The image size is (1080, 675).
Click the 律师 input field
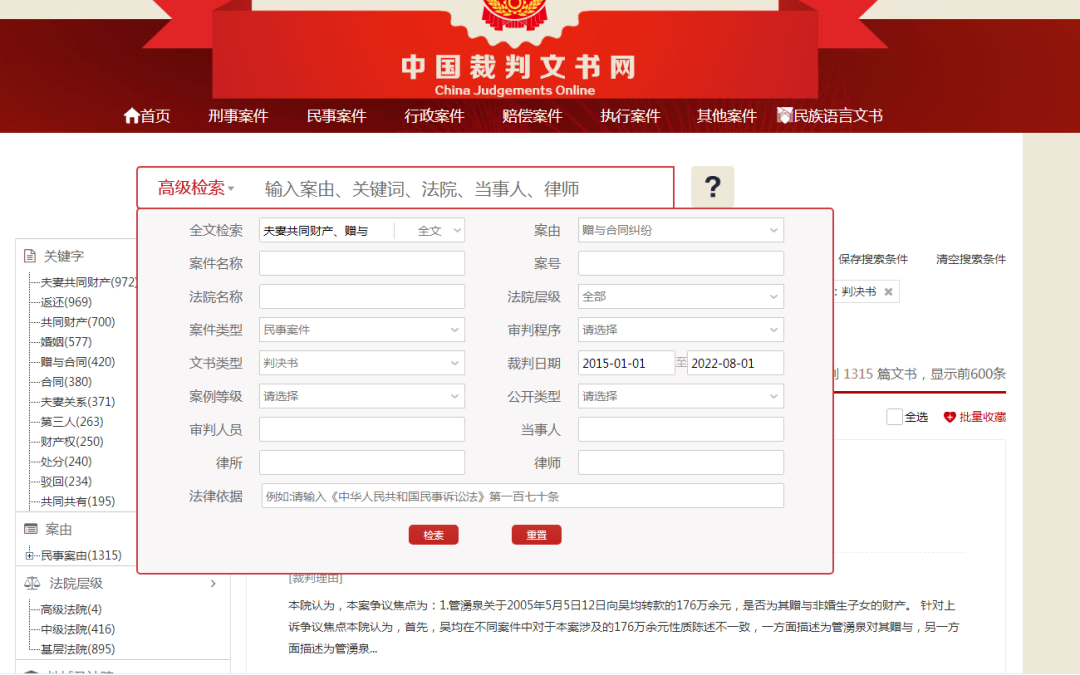click(681, 463)
